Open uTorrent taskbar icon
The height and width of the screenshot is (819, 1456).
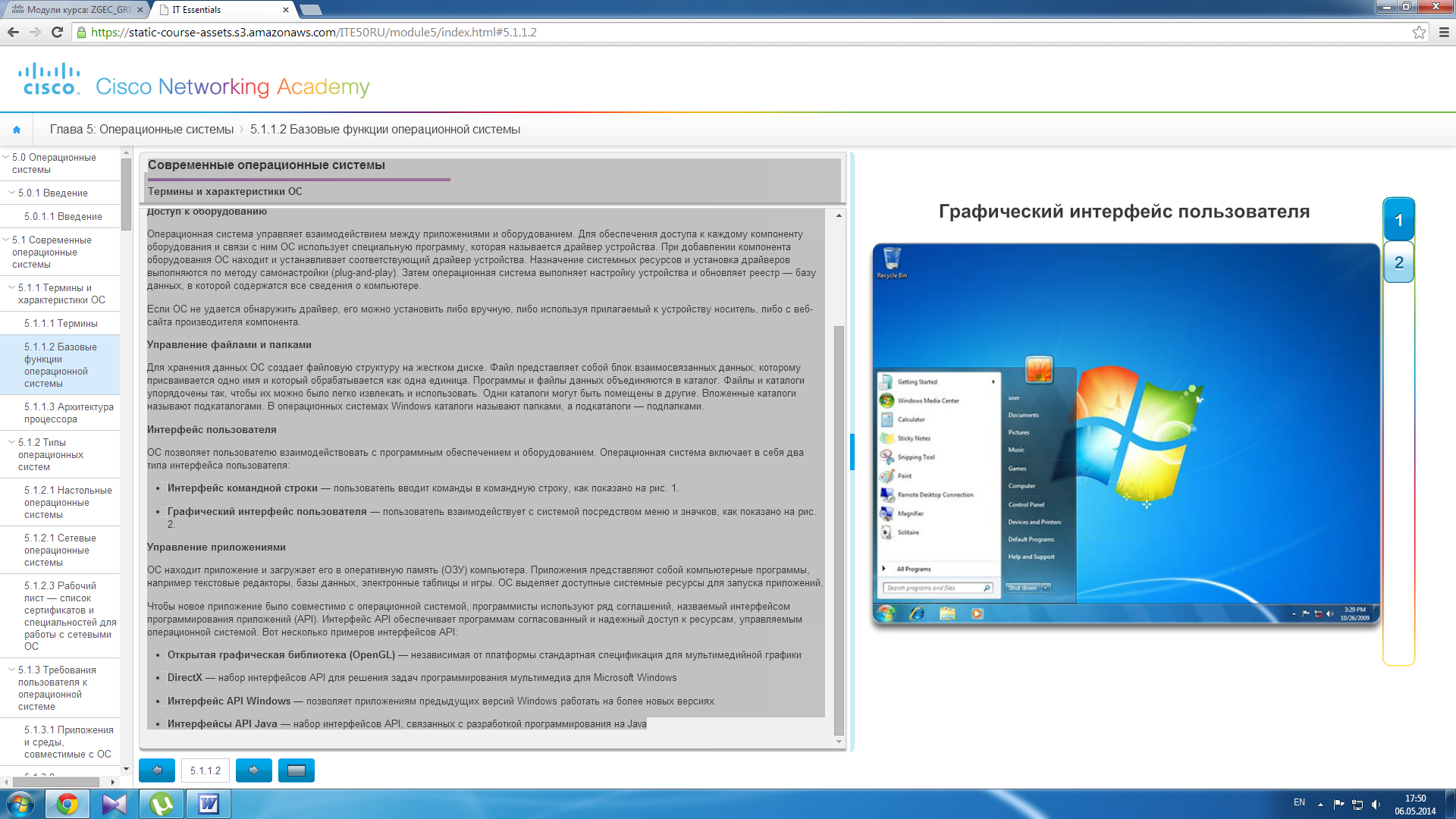pos(162,804)
